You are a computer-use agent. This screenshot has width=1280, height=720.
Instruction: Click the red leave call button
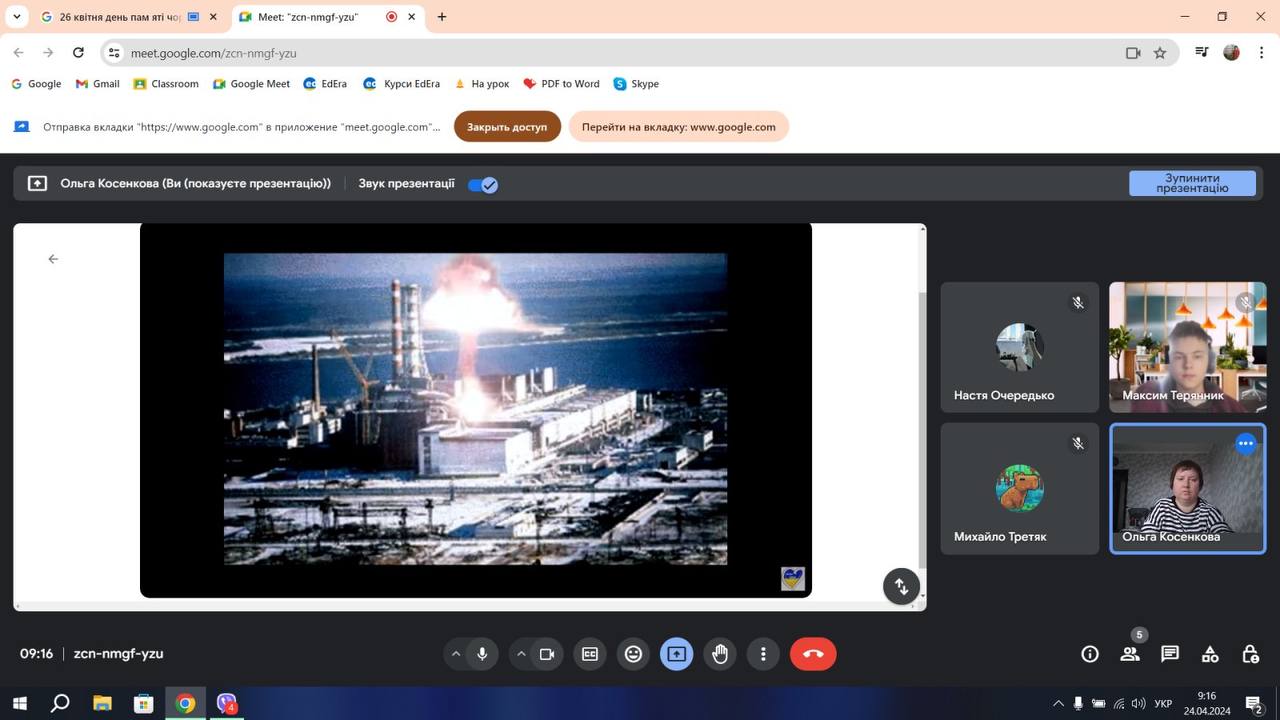click(813, 654)
